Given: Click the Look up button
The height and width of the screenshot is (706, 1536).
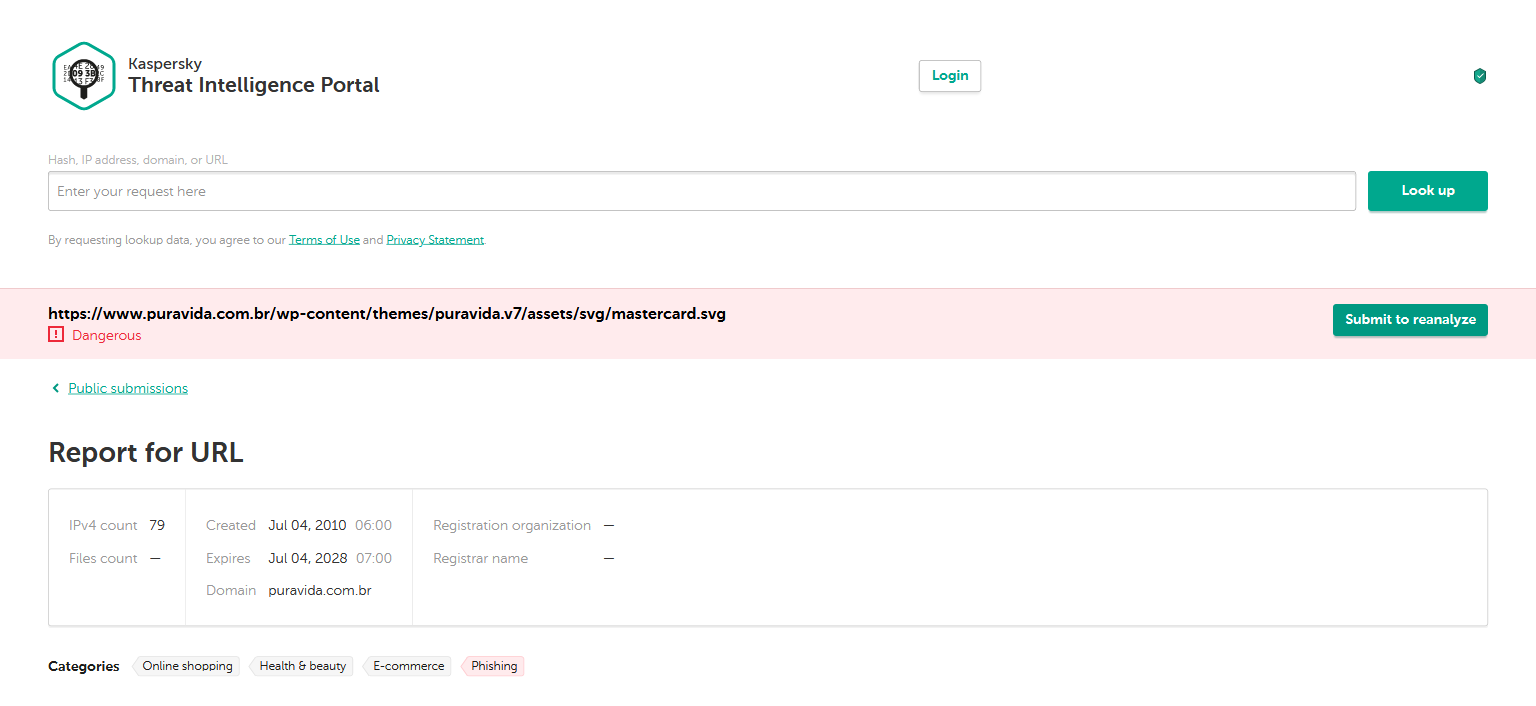Looking at the screenshot, I should pos(1428,191).
